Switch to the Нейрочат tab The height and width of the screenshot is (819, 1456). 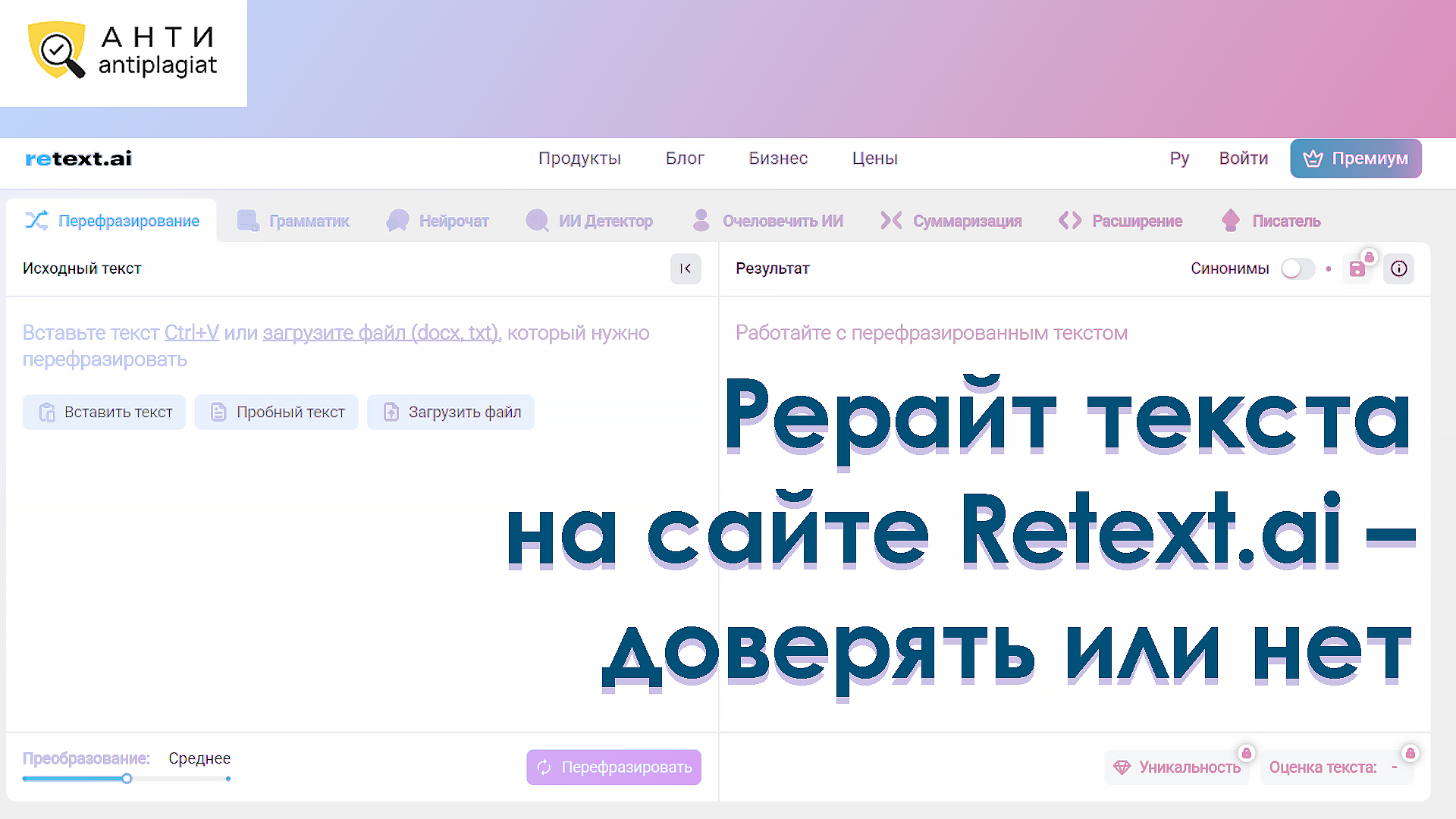coord(438,221)
